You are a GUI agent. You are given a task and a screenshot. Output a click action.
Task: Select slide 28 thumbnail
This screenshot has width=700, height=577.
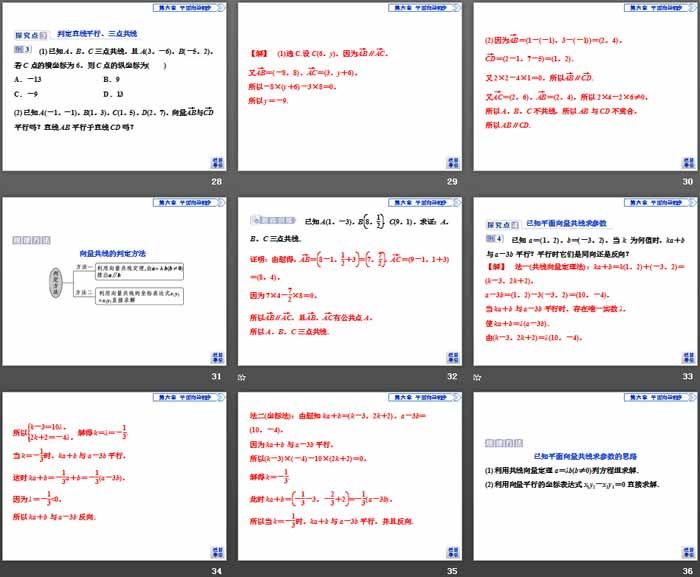coord(114,87)
